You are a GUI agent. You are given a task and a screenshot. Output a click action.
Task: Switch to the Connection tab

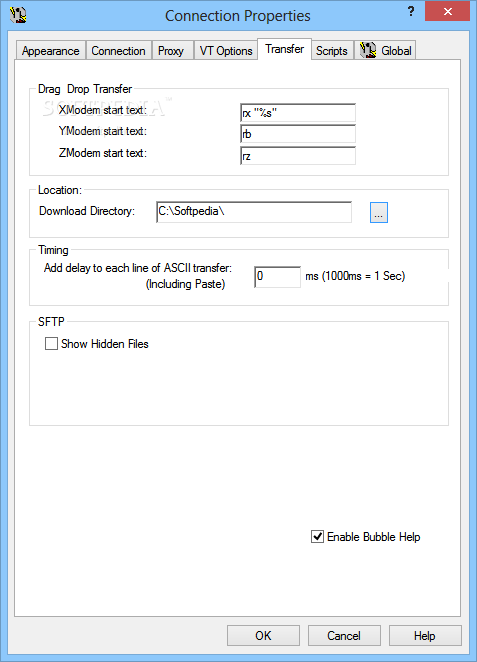pos(119,51)
